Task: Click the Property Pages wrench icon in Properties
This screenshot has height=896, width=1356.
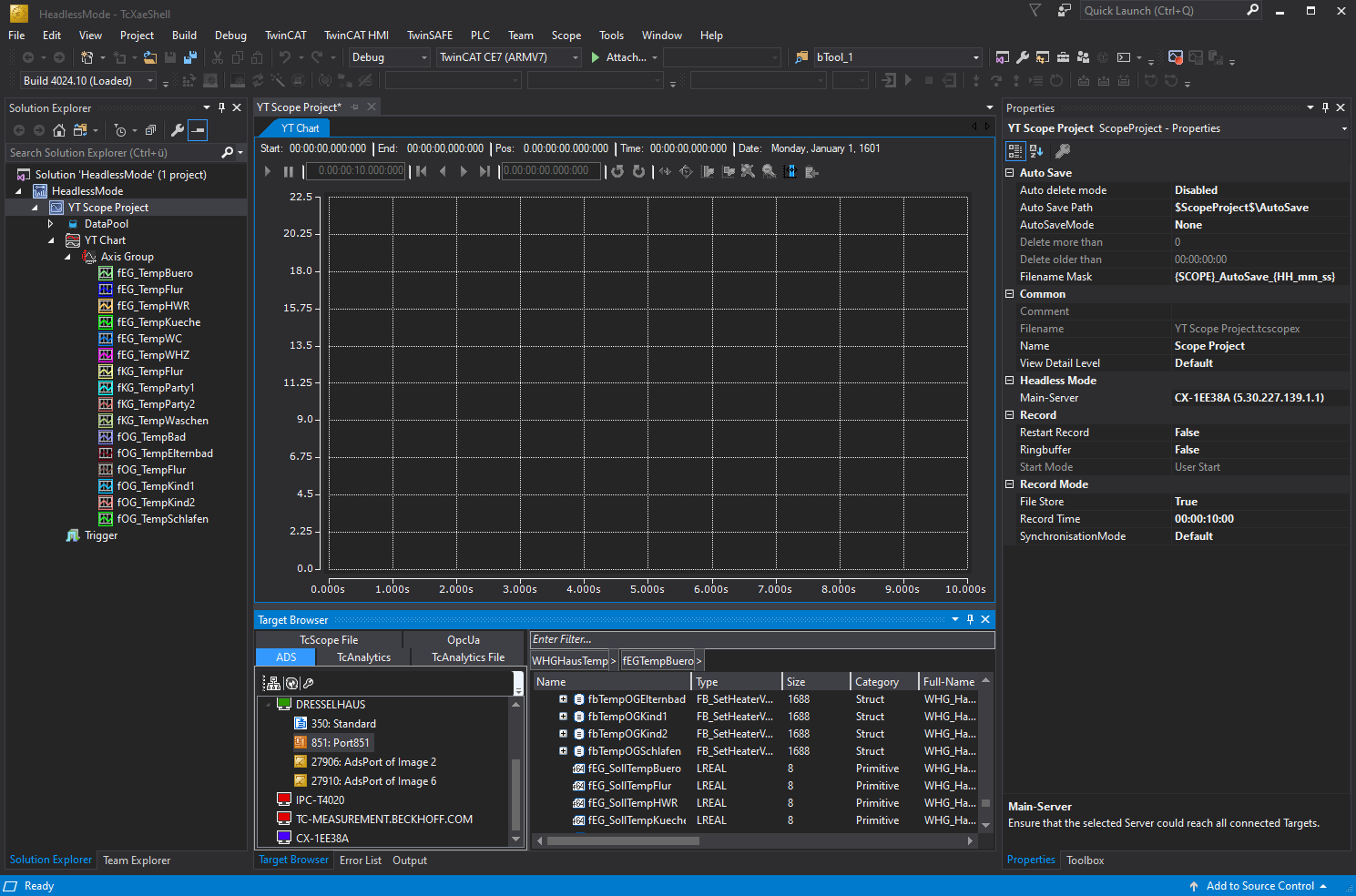Action: [1063, 151]
